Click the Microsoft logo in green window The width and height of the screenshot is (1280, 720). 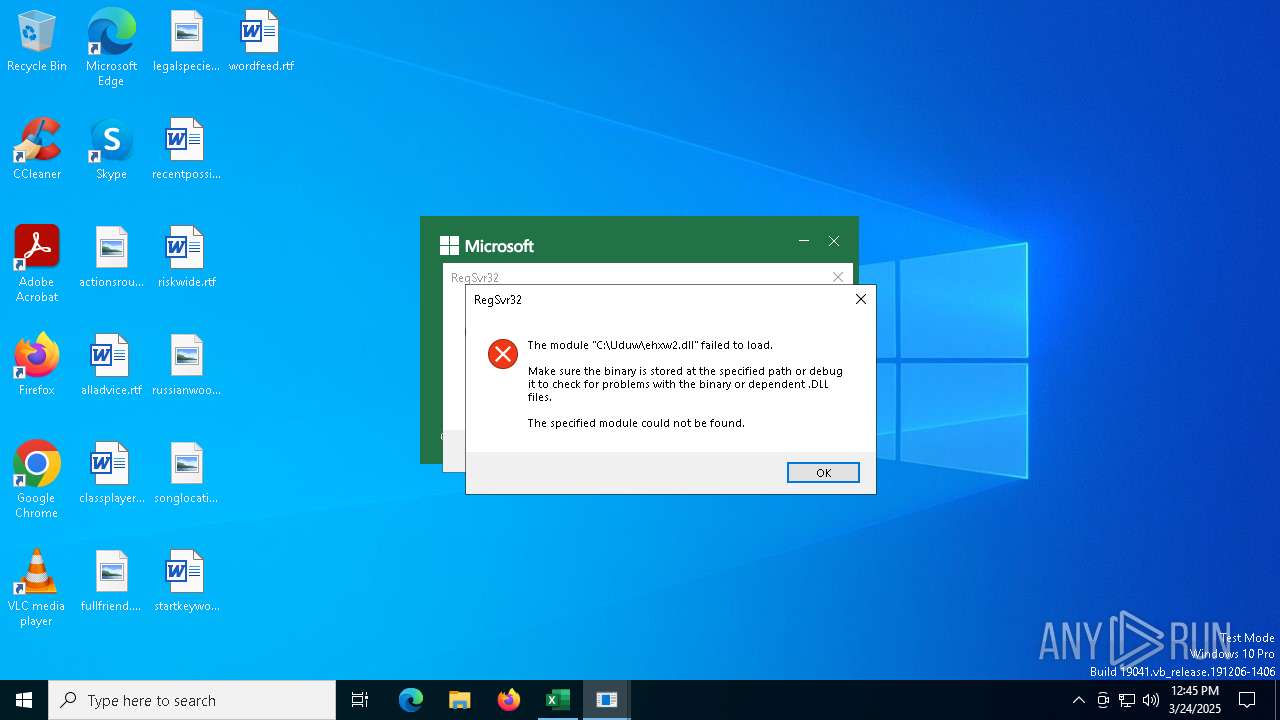click(487, 246)
